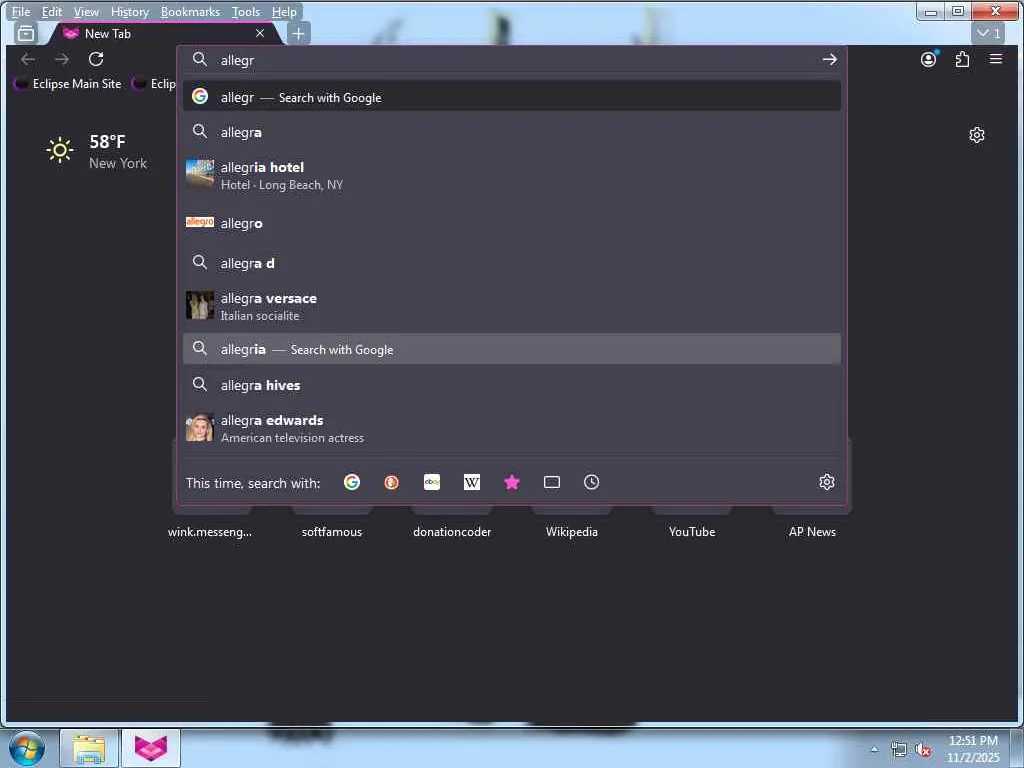This screenshot has width=1024, height=768.
Task: Click the Back navigation arrow
Action: (x=27, y=59)
